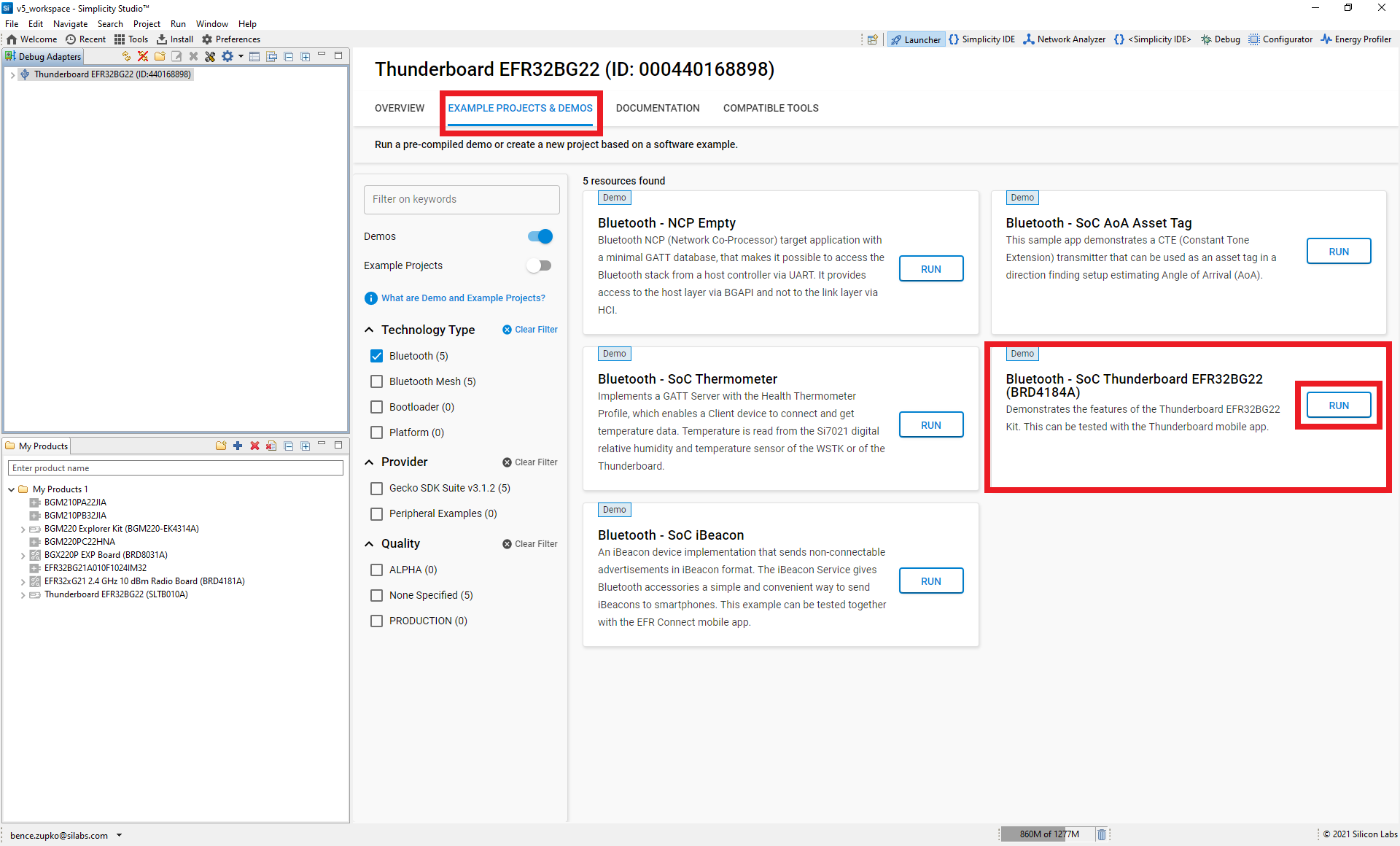Run the Bluetooth SoC Thunderboard EFR32BG22 demo
Image resolution: width=1400 pixels, height=846 pixels.
tap(1339, 404)
